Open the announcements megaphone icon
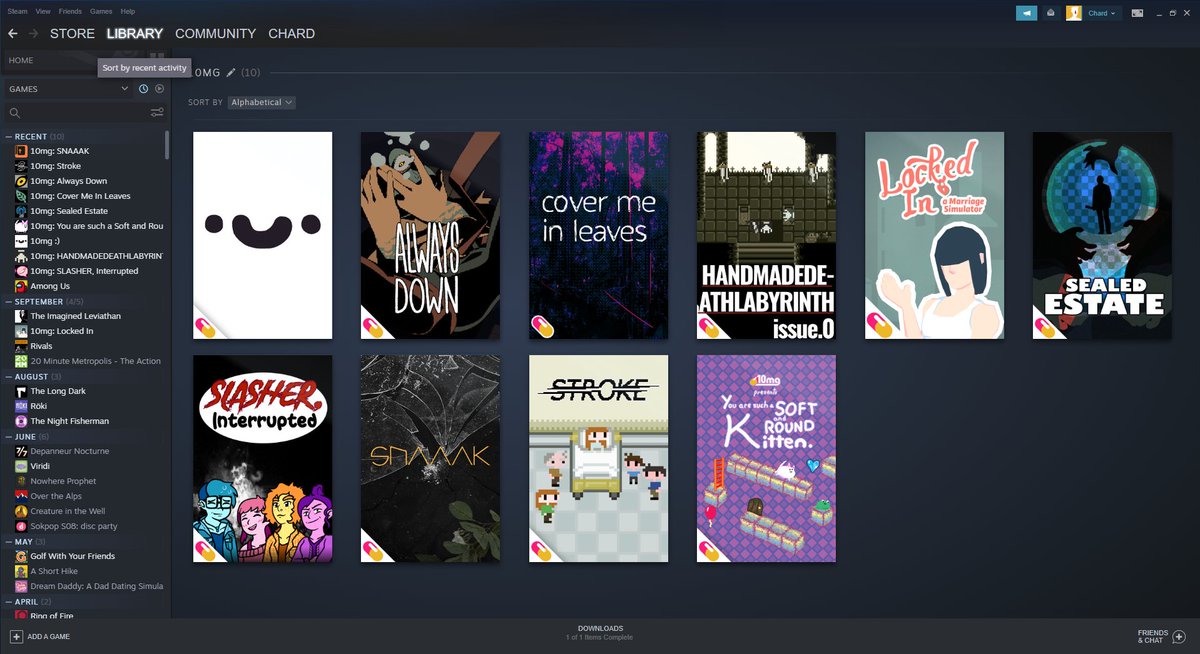 pos(1026,13)
